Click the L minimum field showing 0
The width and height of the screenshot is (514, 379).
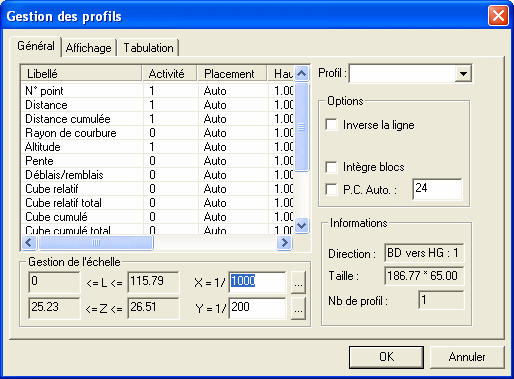click(x=54, y=282)
